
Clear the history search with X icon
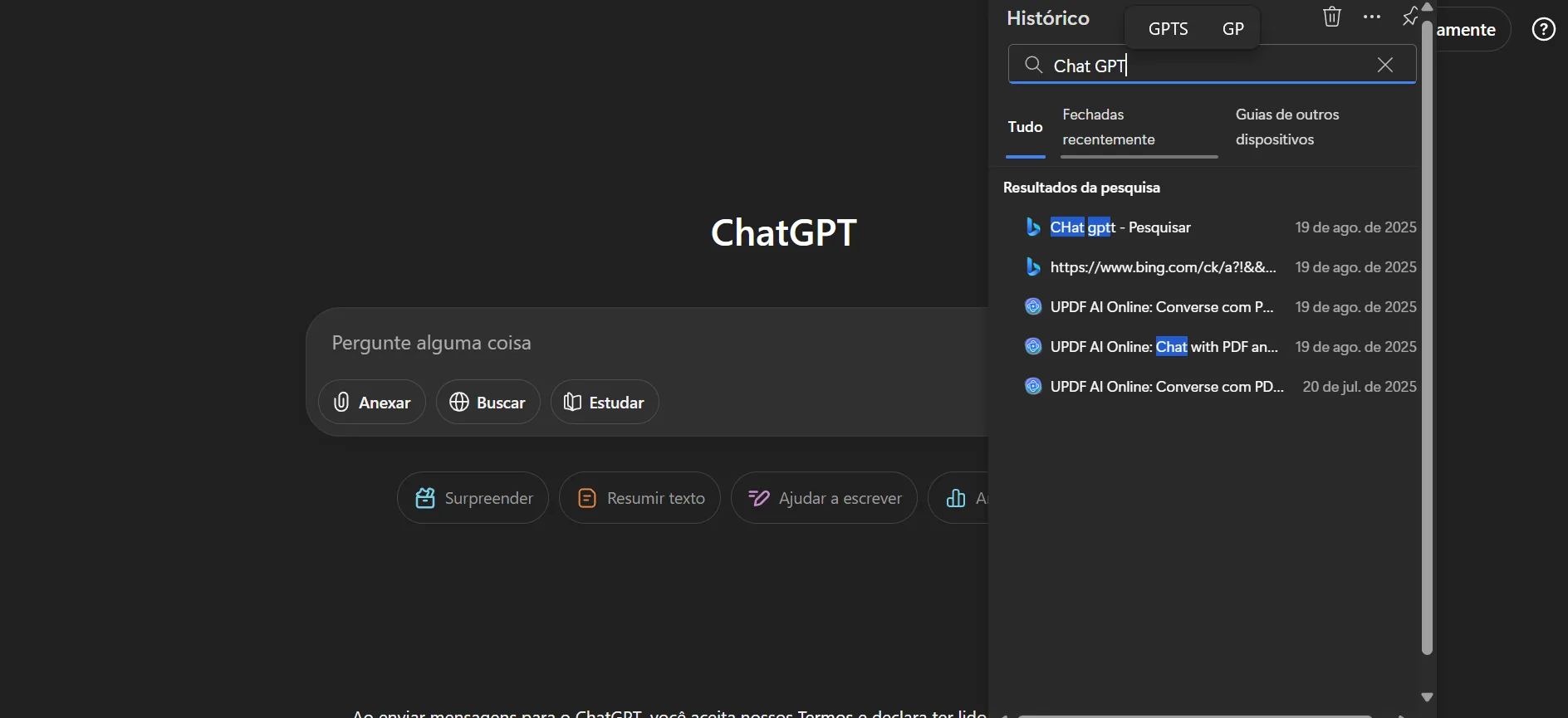(1385, 65)
